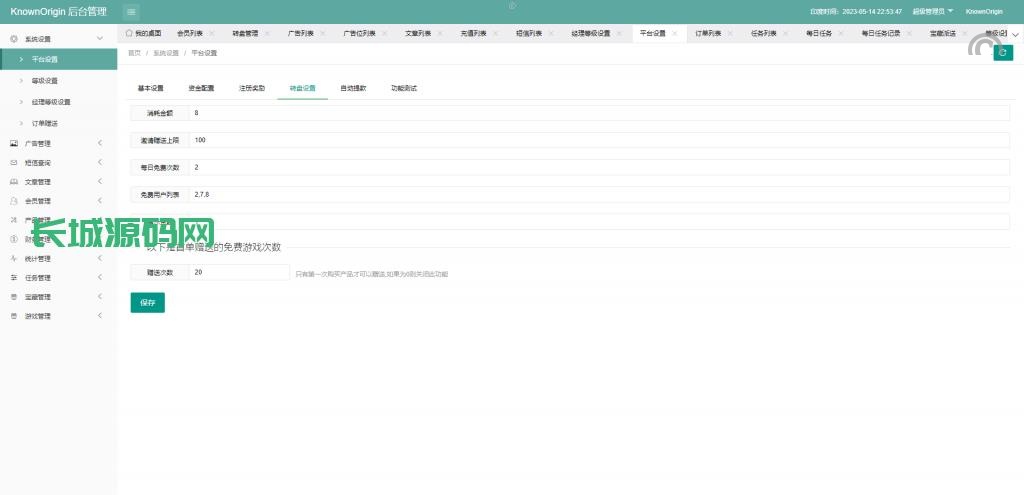This screenshot has width=1024, height=495.
Task: Click the 文章管理 book icon in sidebar
Action: point(14,182)
